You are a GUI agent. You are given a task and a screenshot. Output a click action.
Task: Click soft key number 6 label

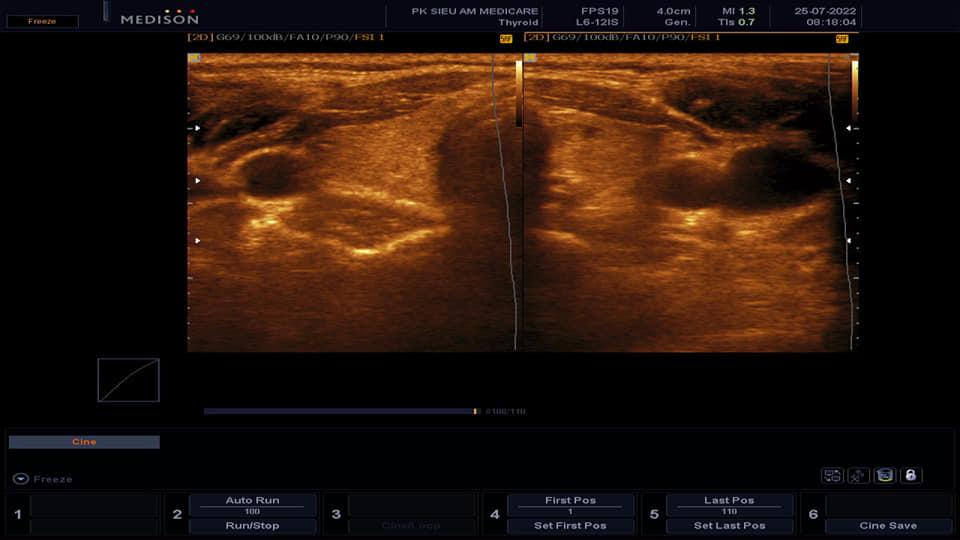pyautogui.click(x=813, y=514)
